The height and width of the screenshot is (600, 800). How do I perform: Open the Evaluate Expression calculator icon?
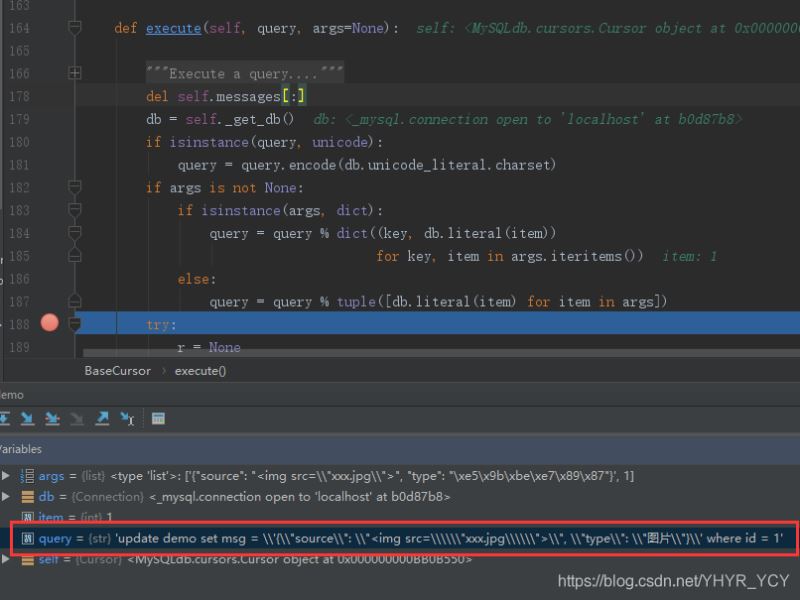coord(158,418)
